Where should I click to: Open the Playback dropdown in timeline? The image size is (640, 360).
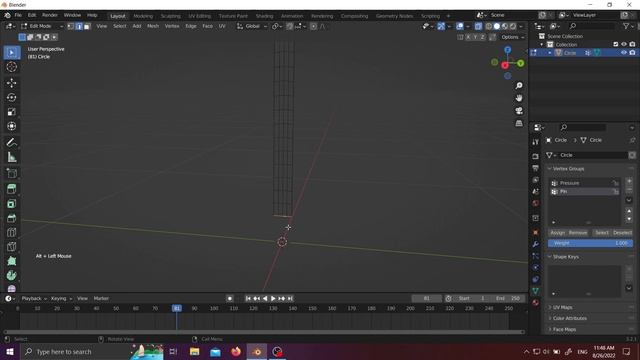tap(34, 298)
